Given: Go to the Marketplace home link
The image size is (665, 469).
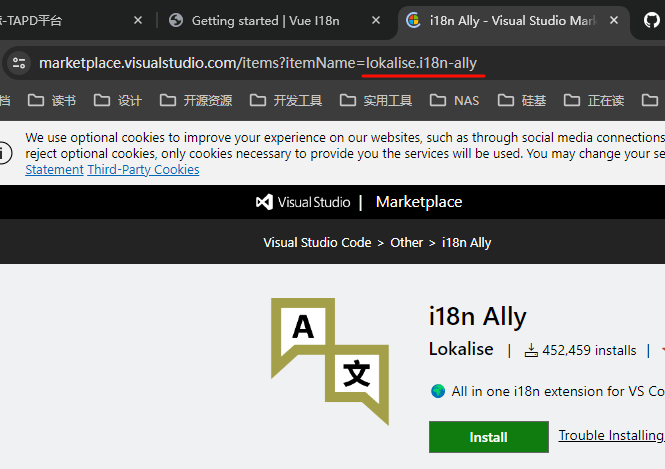Looking at the screenshot, I should click(x=419, y=202).
